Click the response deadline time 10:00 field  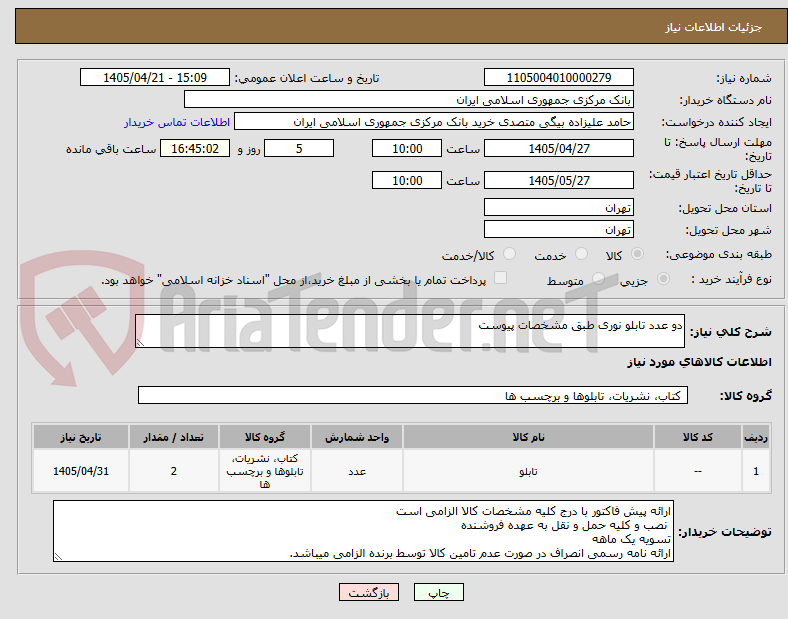[x=407, y=148]
